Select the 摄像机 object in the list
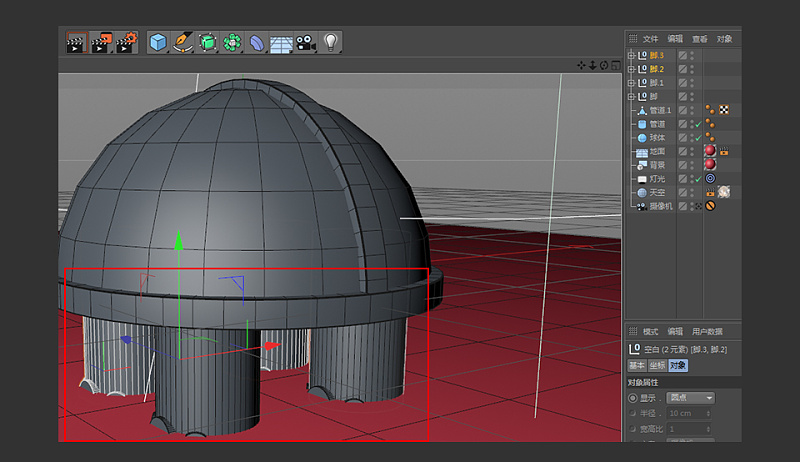This screenshot has width=800, height=462. 661,205
